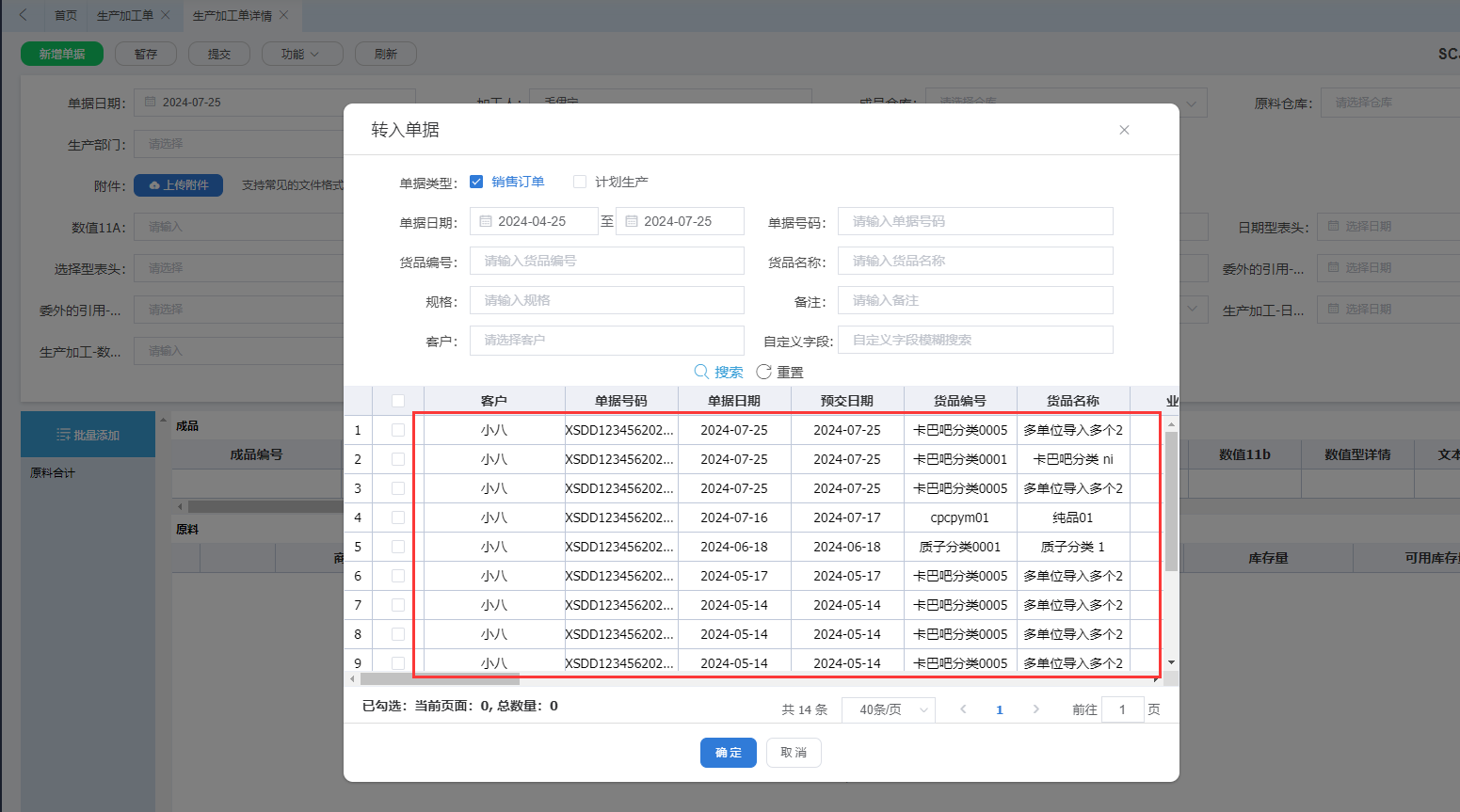Click the horizontal scrollbar below the dialog table
The height and width of the screenshot is (812, 1460).
(x=440, y=678)
